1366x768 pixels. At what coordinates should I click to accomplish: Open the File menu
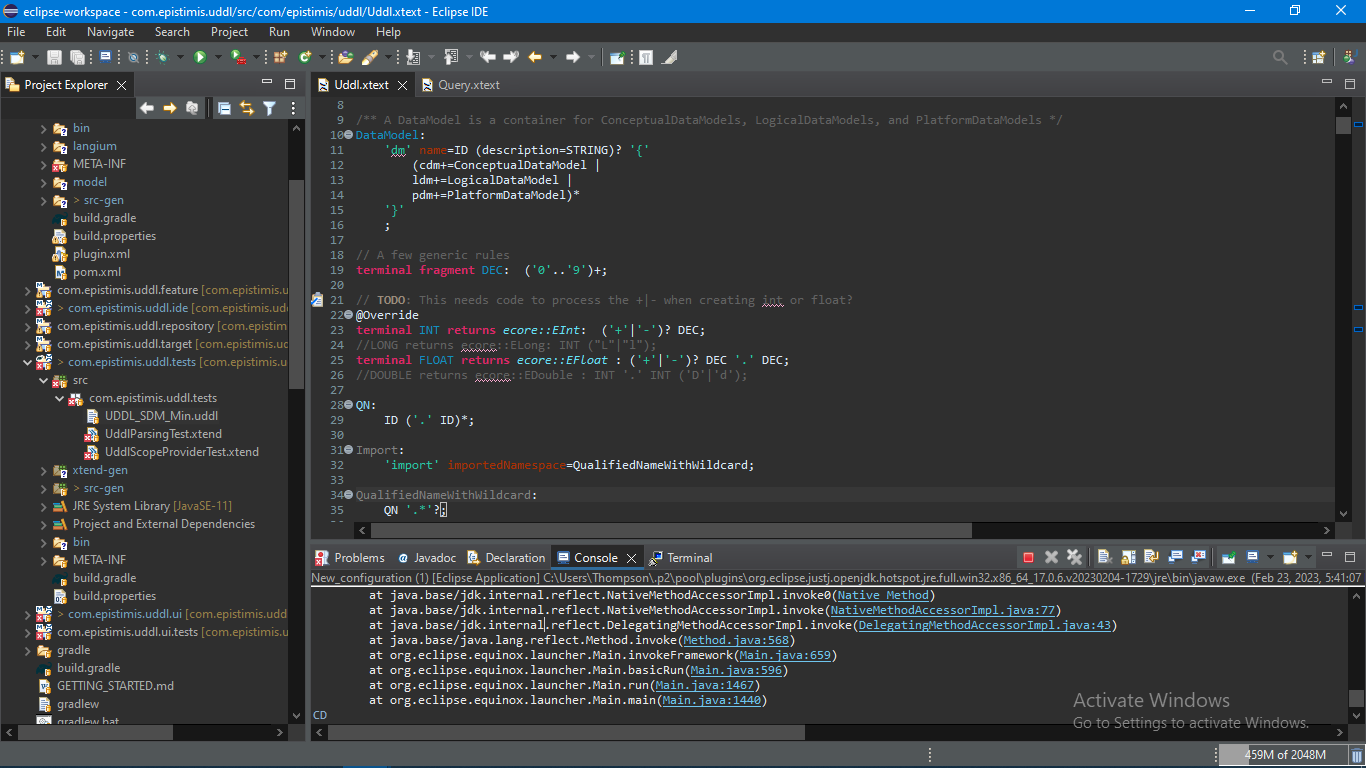point(16,32)
